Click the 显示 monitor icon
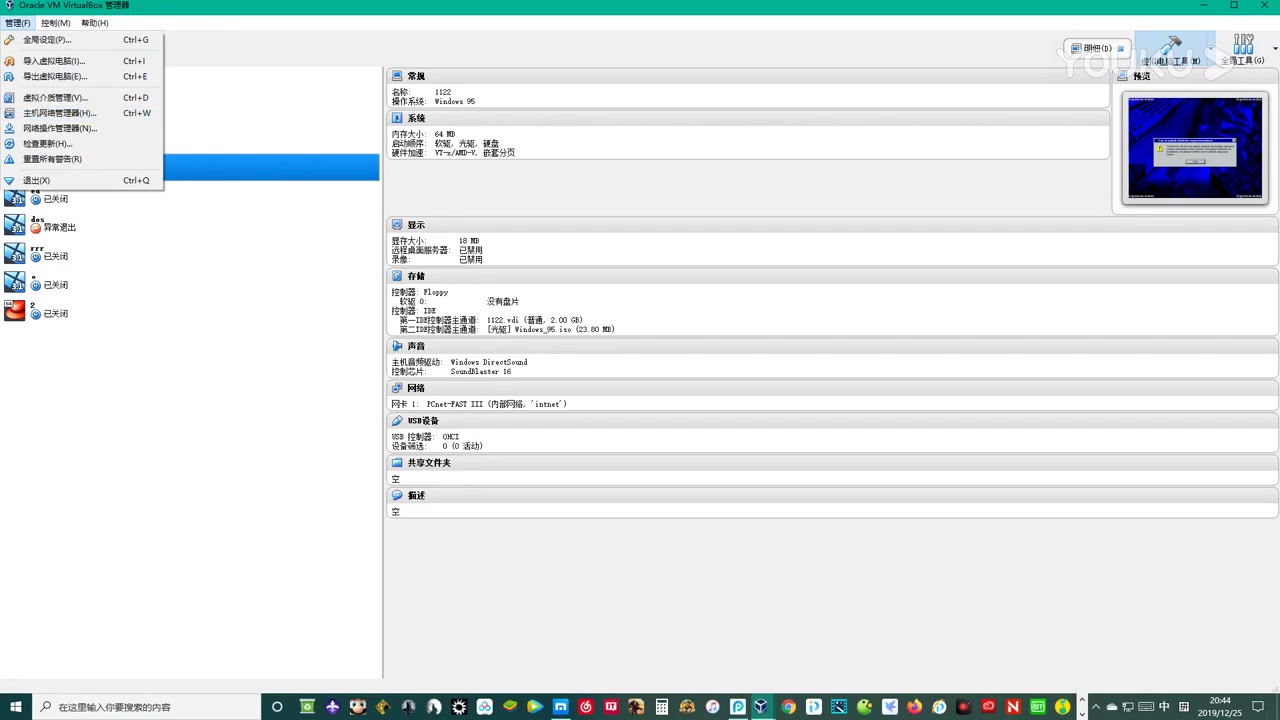 (397, 225)
